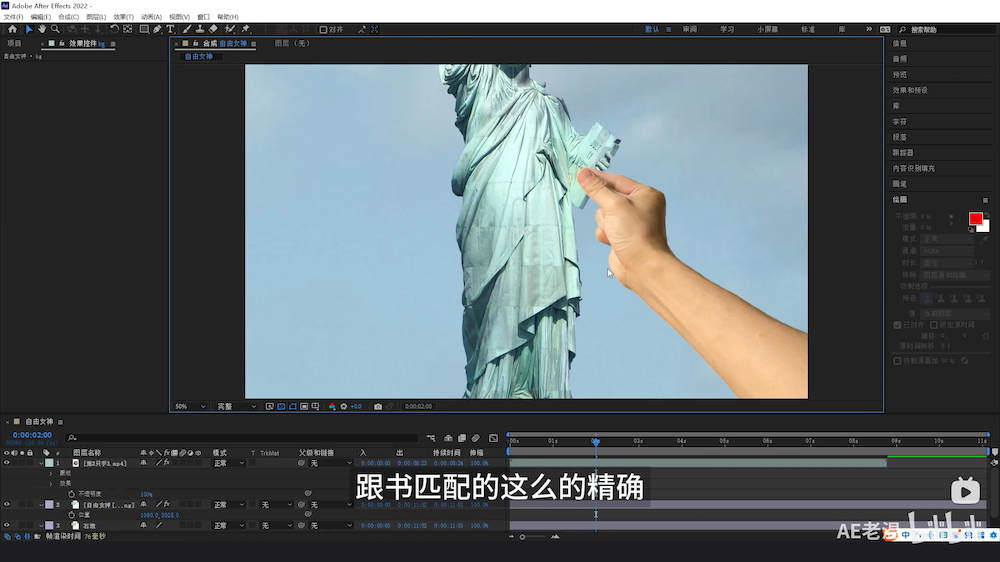Toggle the 锁定源时间 checkbox
This screenshot has height=562, width=1000.
934,325
